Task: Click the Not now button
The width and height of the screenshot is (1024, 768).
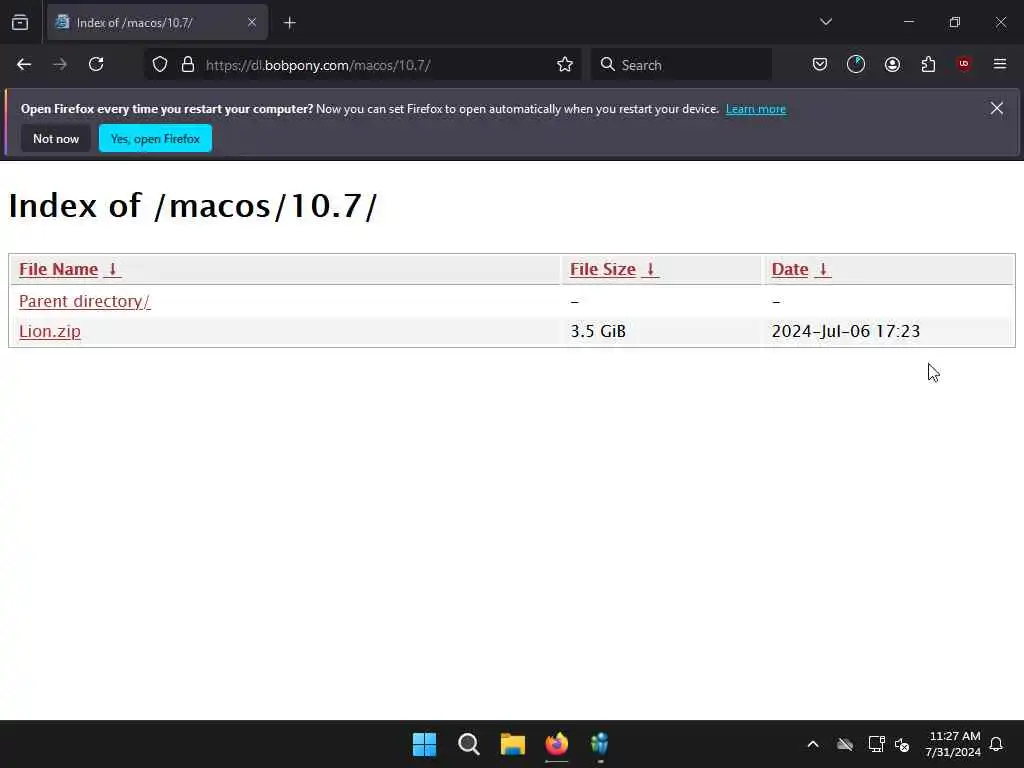Action: (x=56, y=138)
